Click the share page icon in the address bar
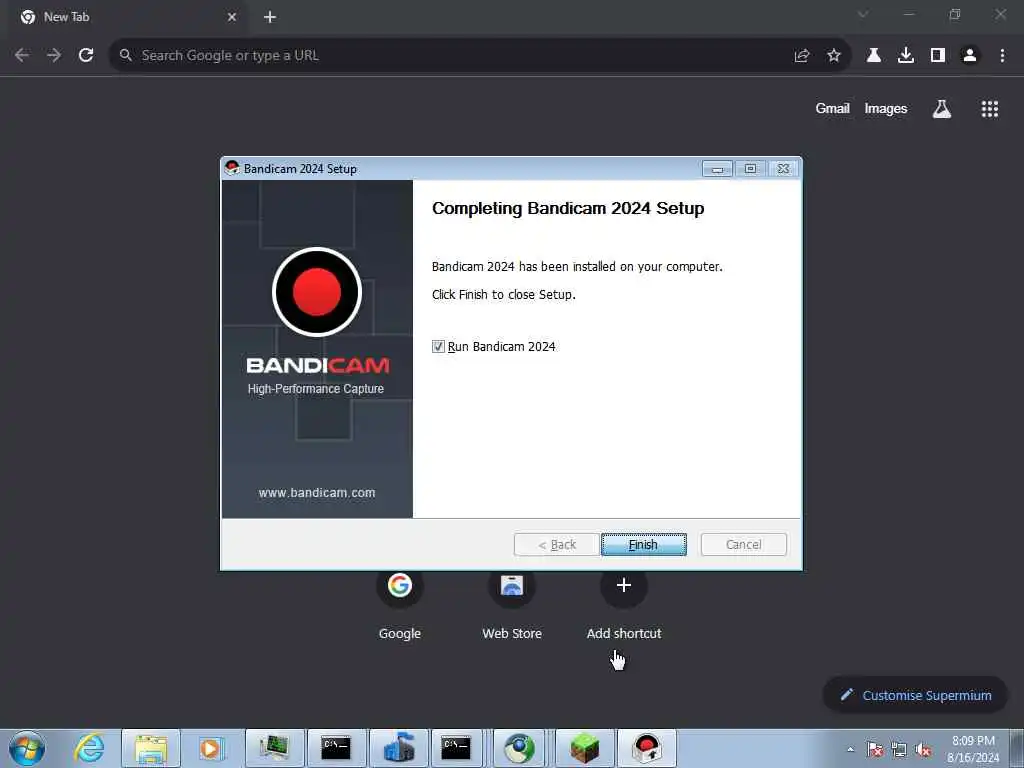The height and width of the screenshot is (768, 1024). [x=802, y=56]
